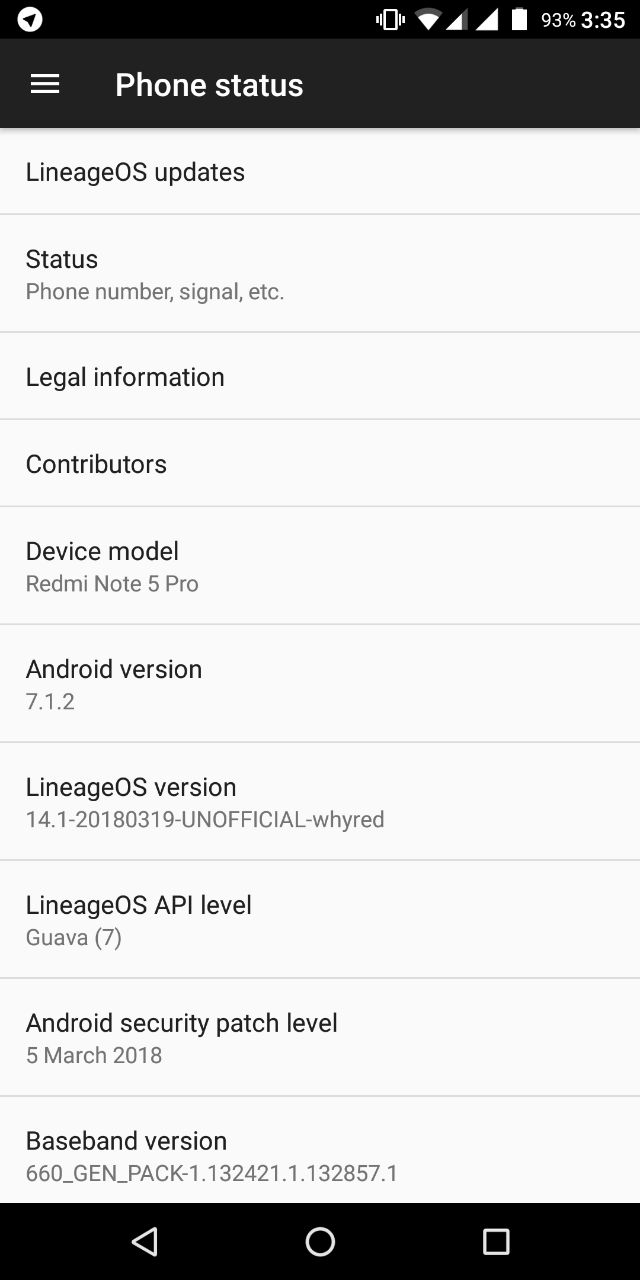640x1280 pixels.
Task: Tap Android security patch level entry
Action: click(x=320, y=1038)
